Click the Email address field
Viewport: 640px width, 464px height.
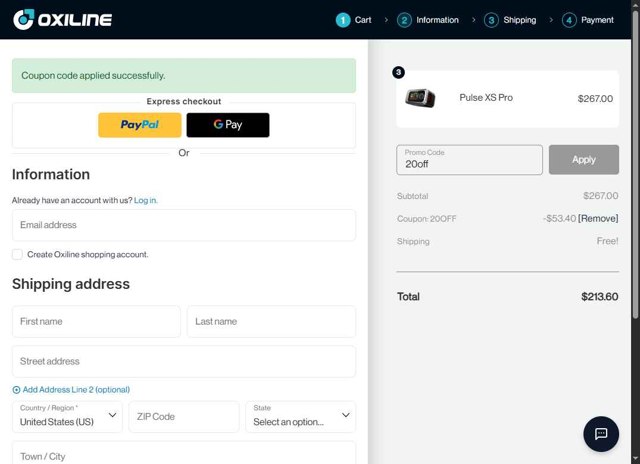tap(184, 225)
